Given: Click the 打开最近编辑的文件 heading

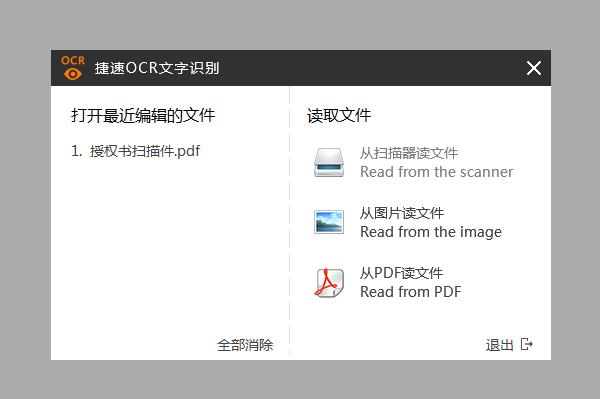Looking at the screenshot, I should pos(143,115).
